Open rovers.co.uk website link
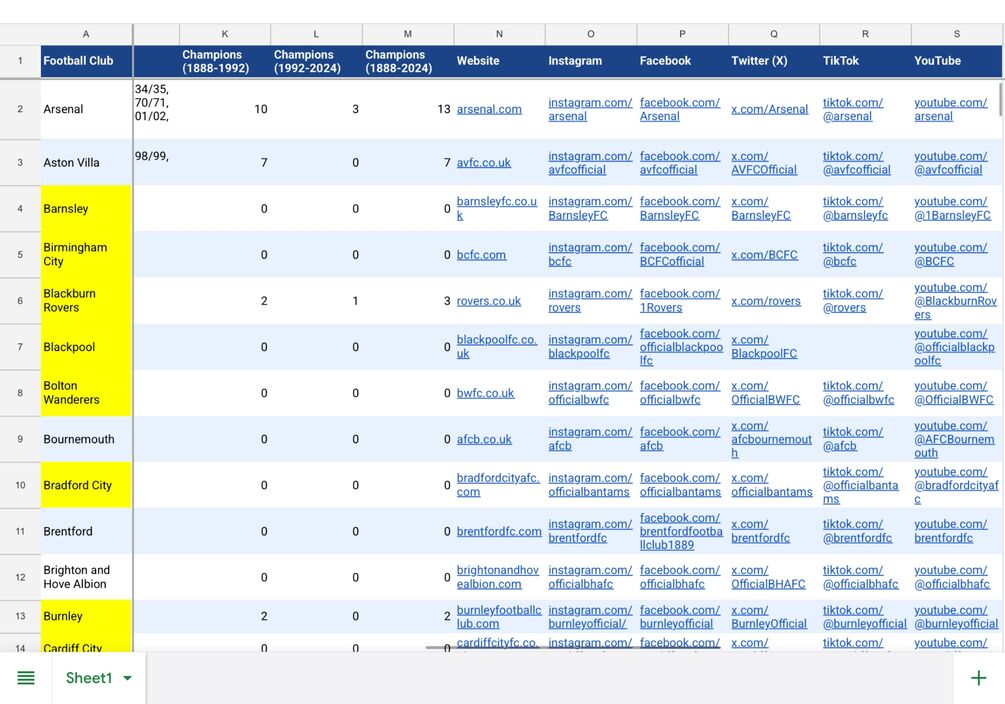1005x704 pixels. (x=488, y=301)
